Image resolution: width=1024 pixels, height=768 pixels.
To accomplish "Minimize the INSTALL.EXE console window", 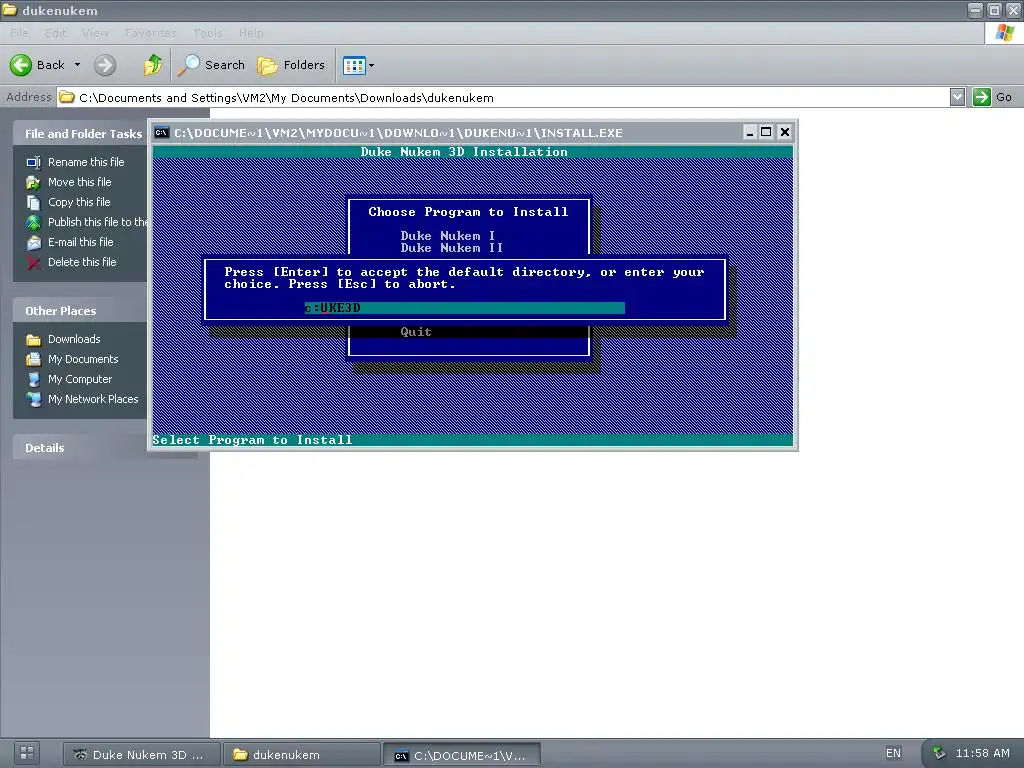I will point(750,132).
